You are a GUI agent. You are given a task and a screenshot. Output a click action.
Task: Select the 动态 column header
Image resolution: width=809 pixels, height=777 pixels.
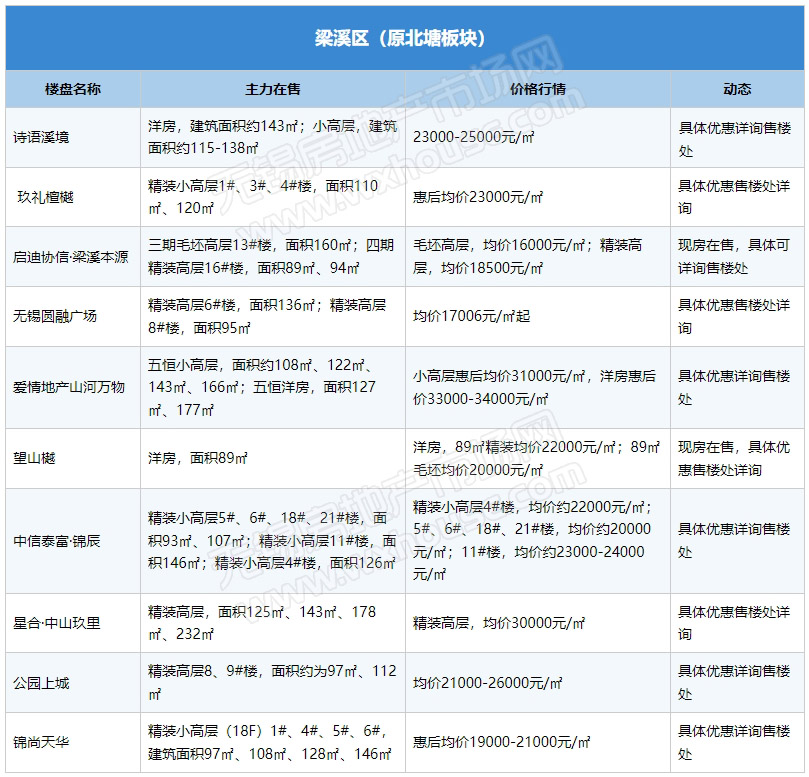click(x=737, y=89)
